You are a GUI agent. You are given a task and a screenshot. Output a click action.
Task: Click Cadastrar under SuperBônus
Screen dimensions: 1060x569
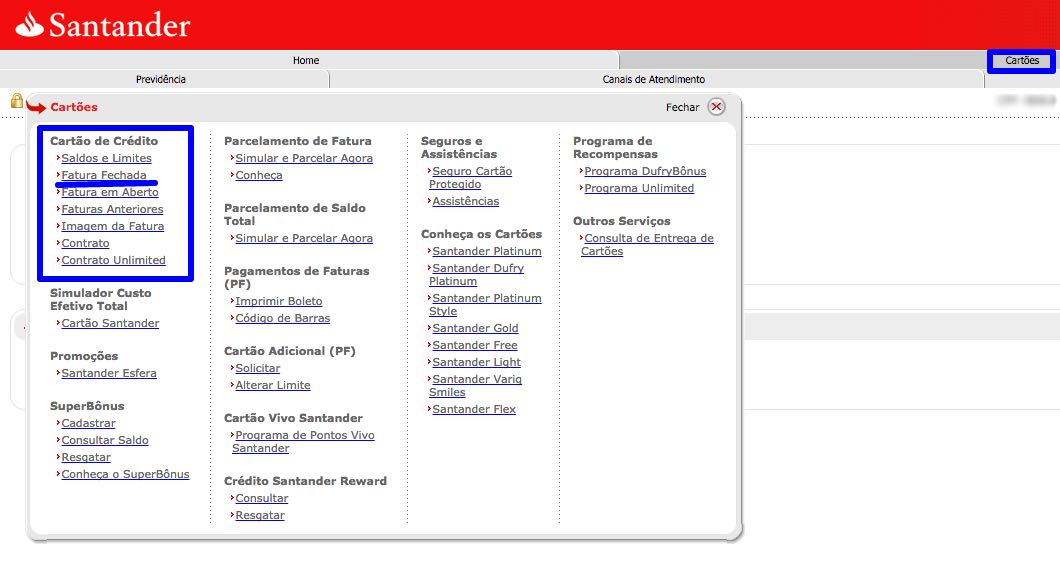point(88,423)
